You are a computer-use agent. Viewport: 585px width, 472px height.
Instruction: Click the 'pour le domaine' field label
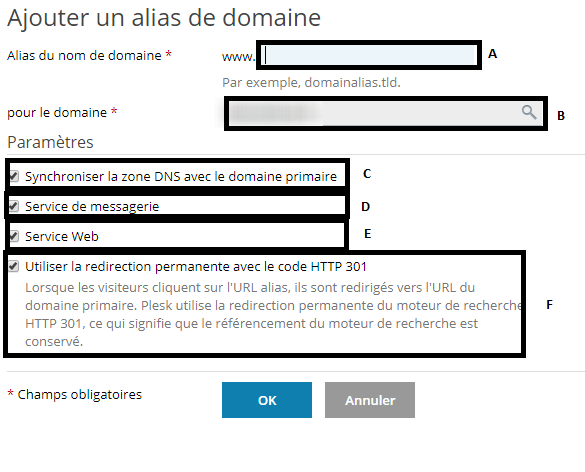point(57,112)
